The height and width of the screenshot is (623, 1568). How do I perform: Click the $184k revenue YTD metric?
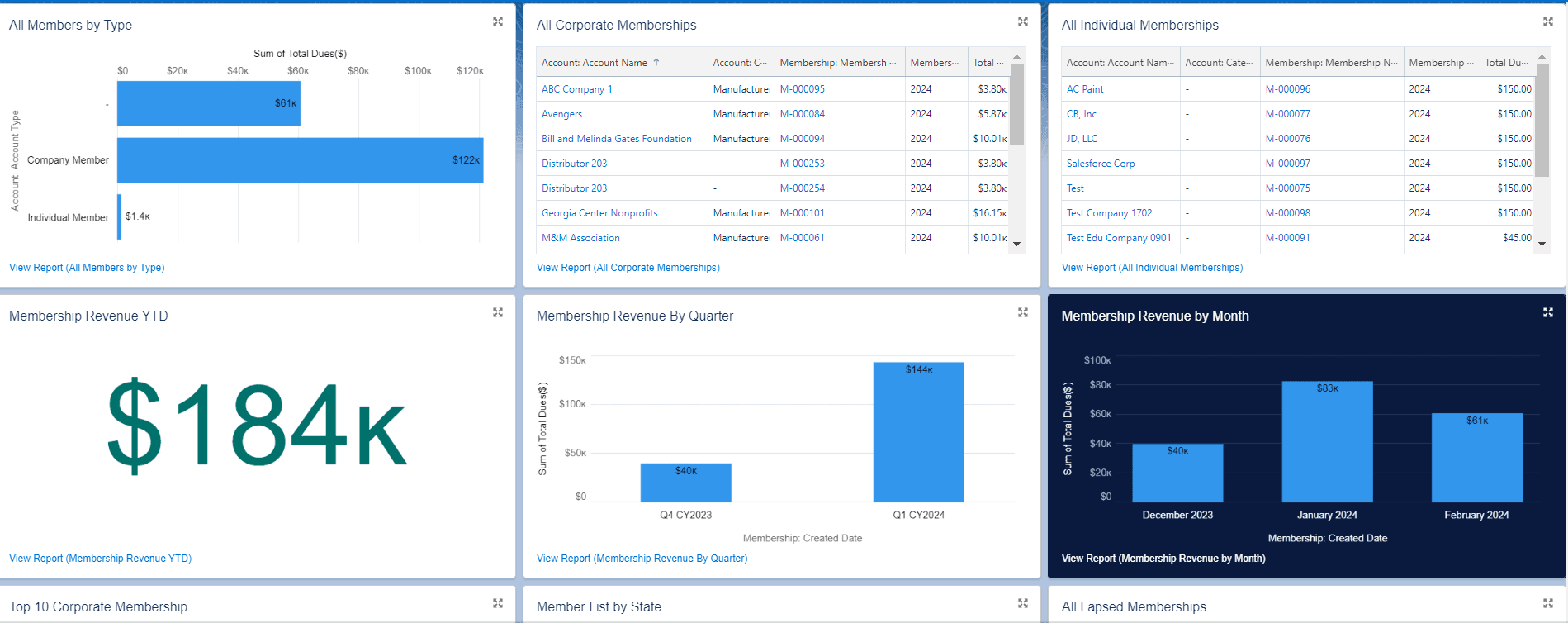[x=258, y=426]
